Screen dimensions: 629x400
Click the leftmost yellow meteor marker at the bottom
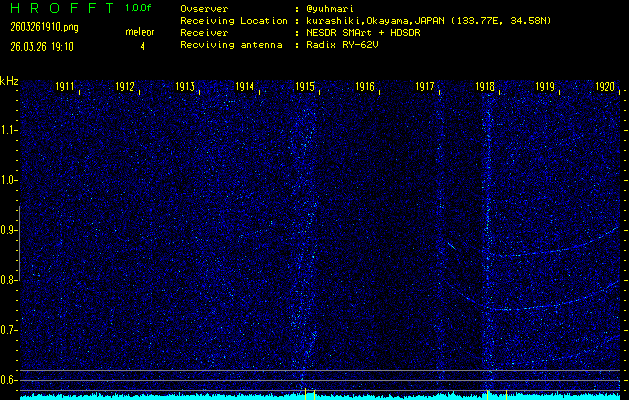point(306,394)
